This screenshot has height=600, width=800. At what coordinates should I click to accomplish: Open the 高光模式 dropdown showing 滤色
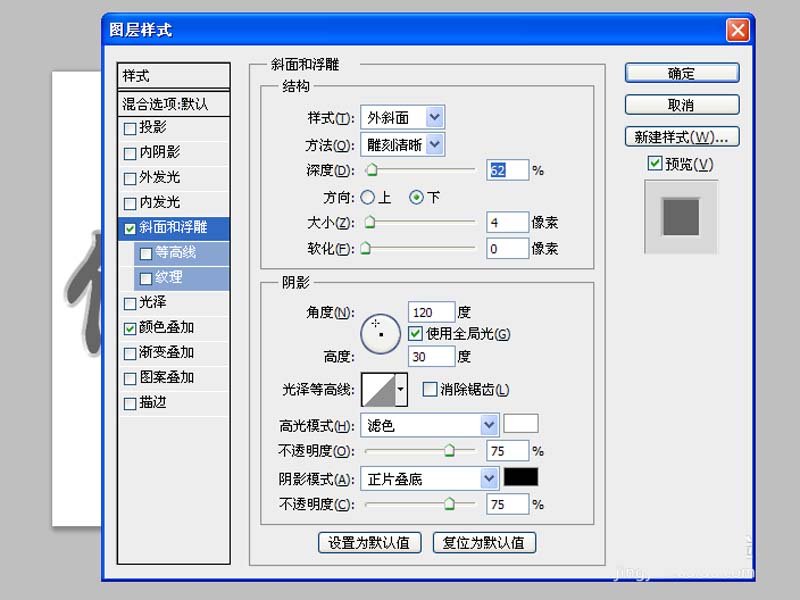430,425
